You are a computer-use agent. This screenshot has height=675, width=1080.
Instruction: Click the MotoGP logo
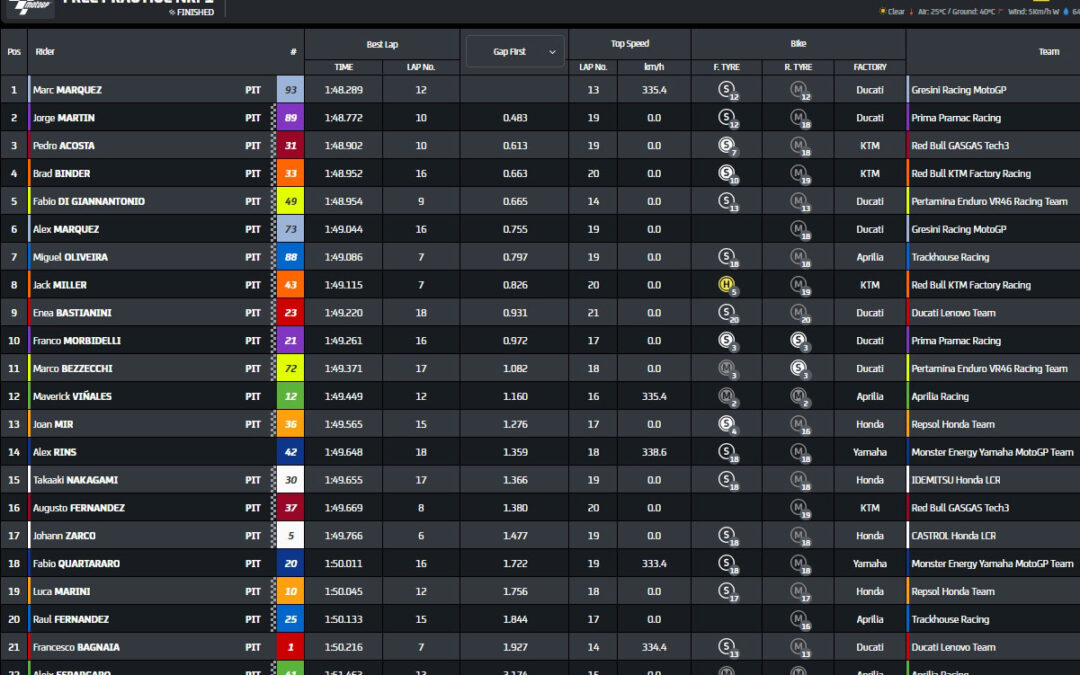point(31,6)
